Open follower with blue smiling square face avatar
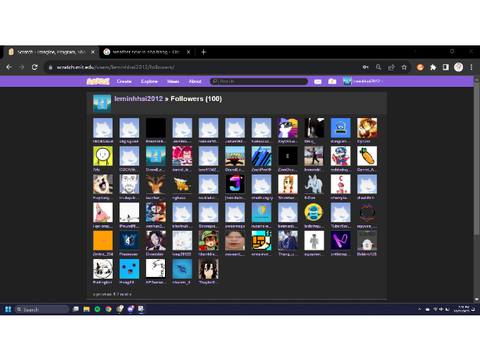480x360 pixels. tap(129, 269)
